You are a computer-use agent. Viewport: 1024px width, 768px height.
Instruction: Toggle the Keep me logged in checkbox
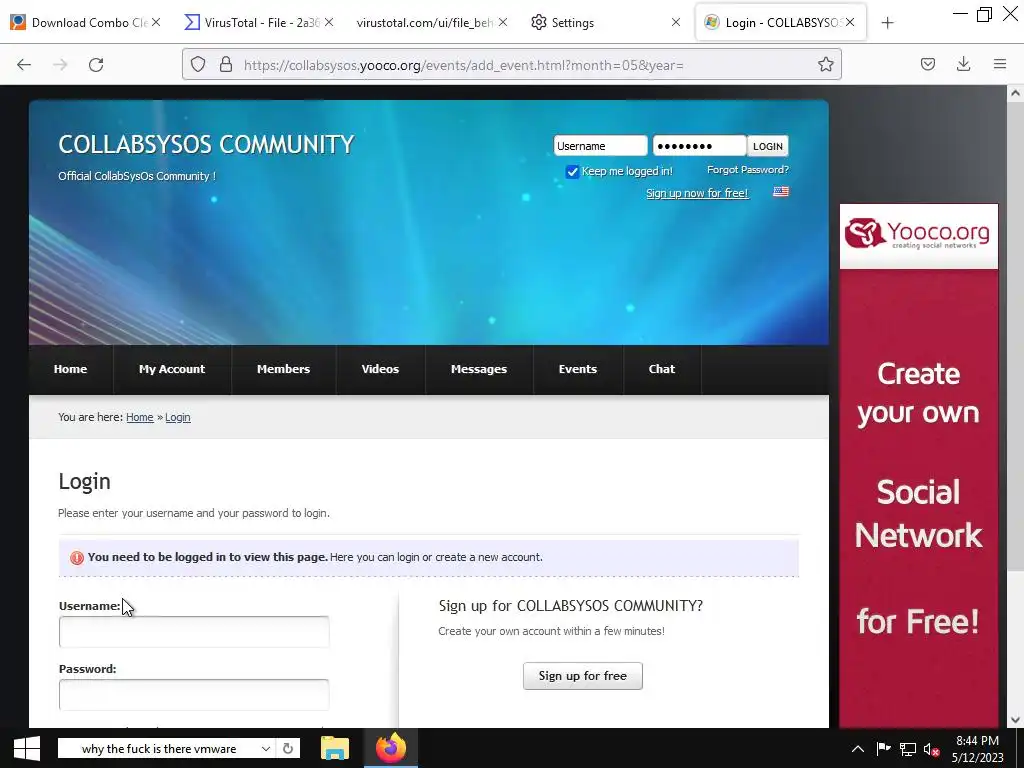pyautogui.click(x=572, y=172)
